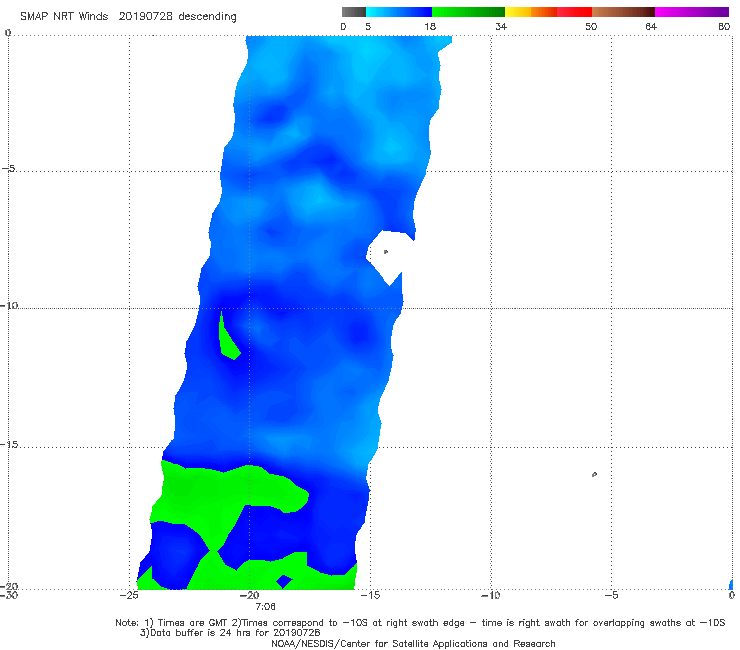Image resolution: width=740 pixels, height=650 pixels.
Task: Click the note line about data buffer
Action: point(230,633)
